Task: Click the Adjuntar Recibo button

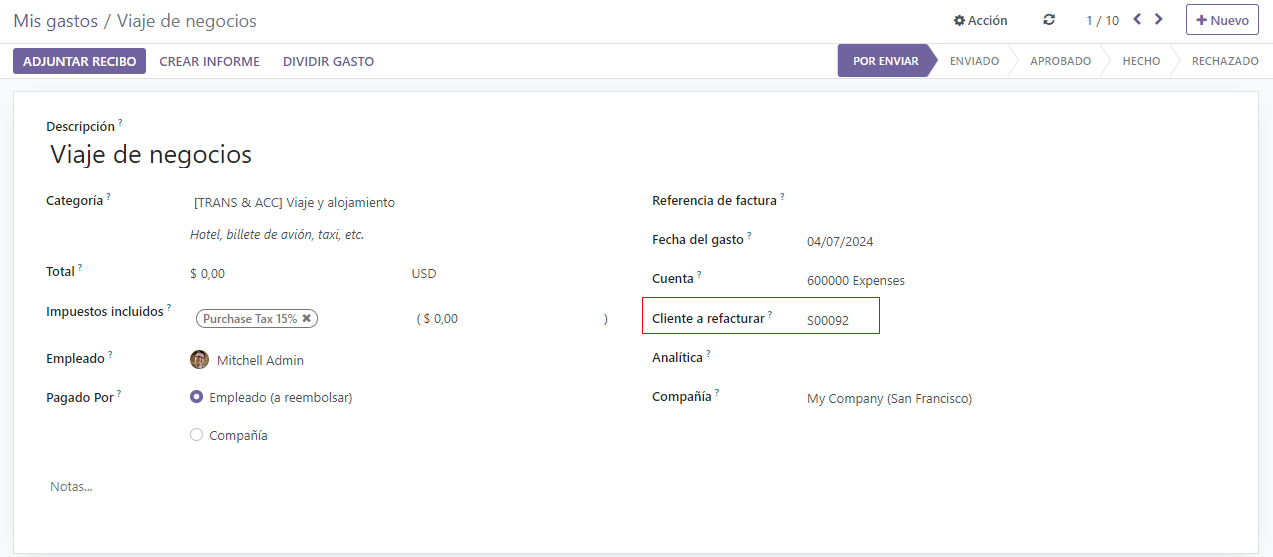Action: [79, 61]
